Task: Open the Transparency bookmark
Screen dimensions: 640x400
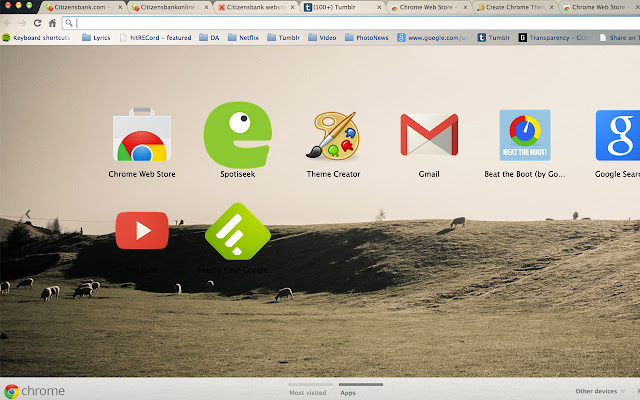Action: click(554, 38)
